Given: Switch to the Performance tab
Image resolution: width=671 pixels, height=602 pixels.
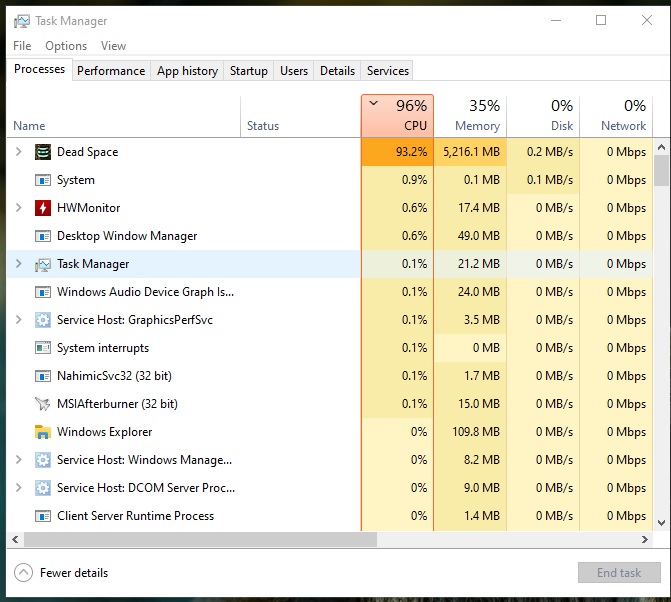Looking at the screenshot, I should (111, 71).
